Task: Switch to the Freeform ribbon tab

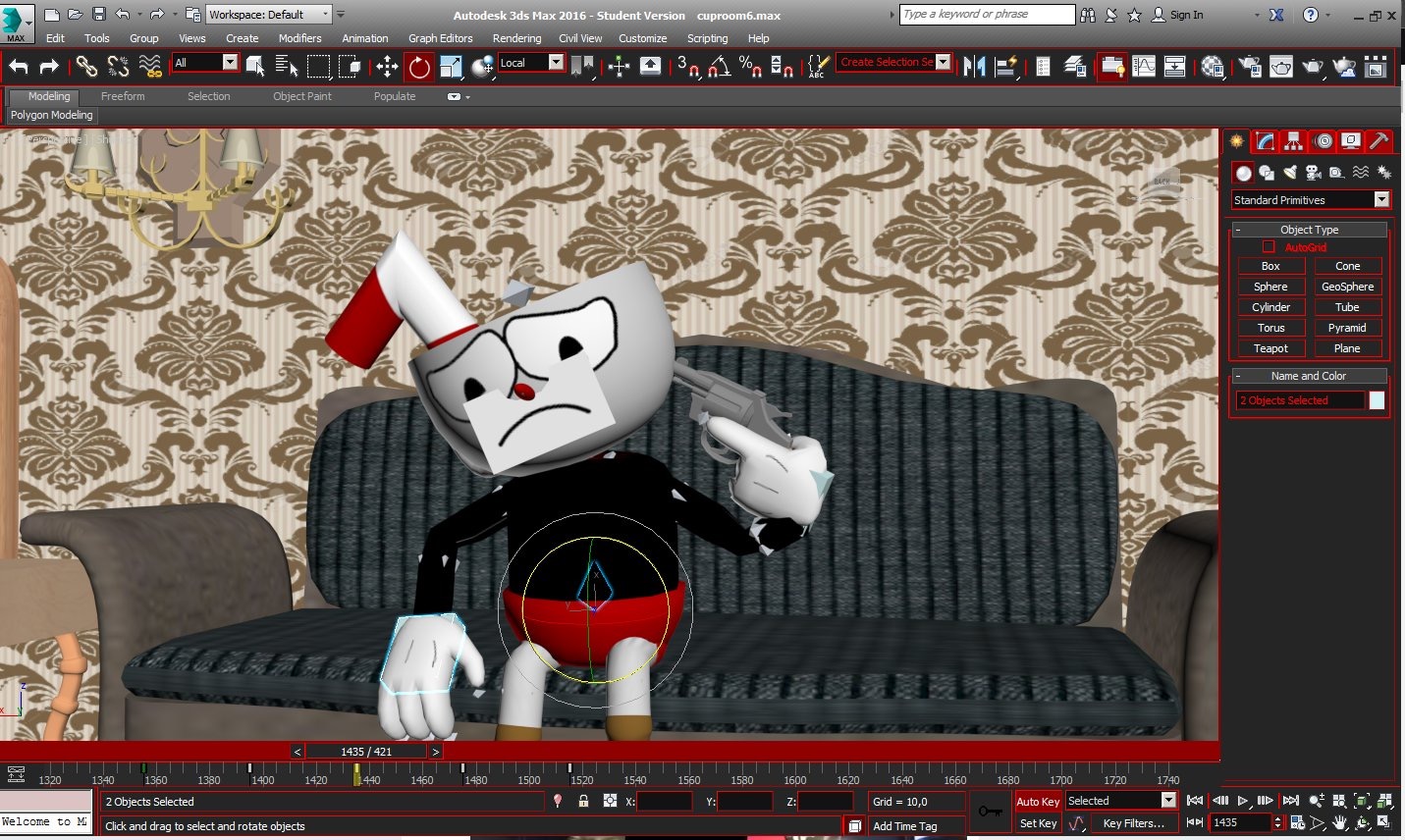Action: pos(123,96)
